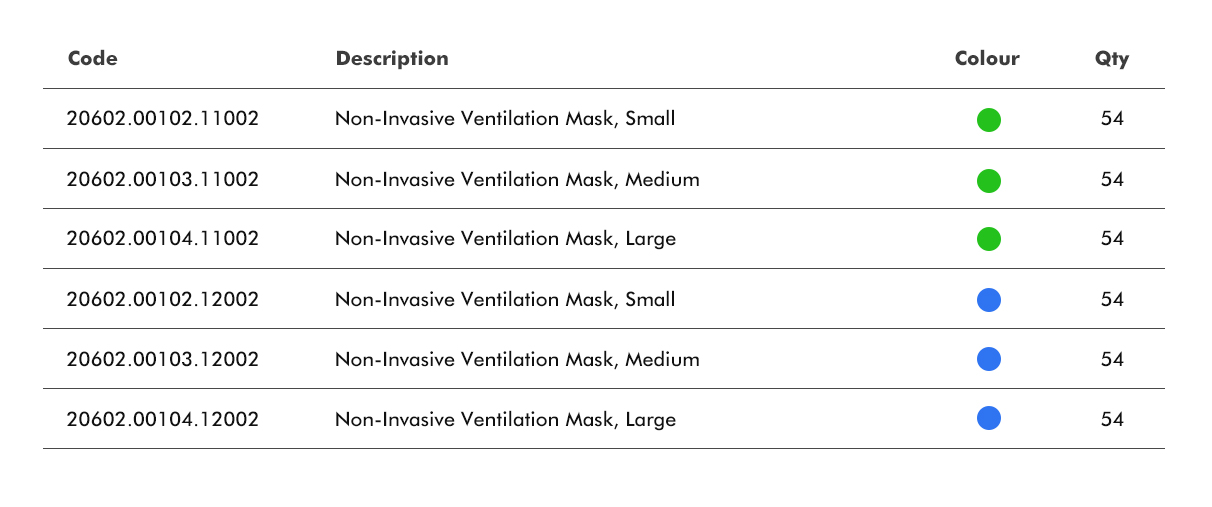Click product code 20602.00102.11002
Image resolution: width=1212 pixels, height=507 pixels.
tap(163, 119)
